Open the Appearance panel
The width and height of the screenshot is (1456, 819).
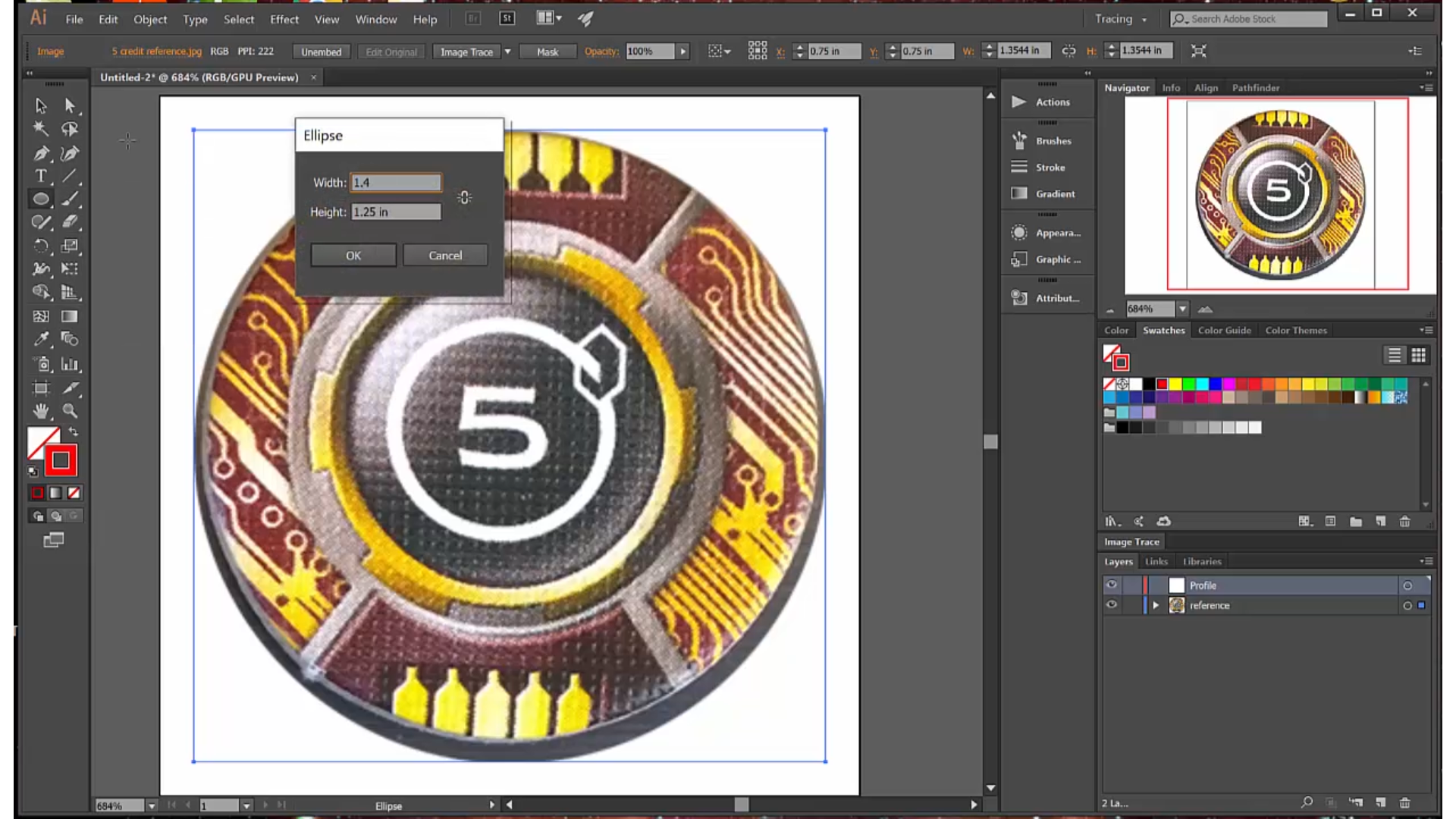1046,233
